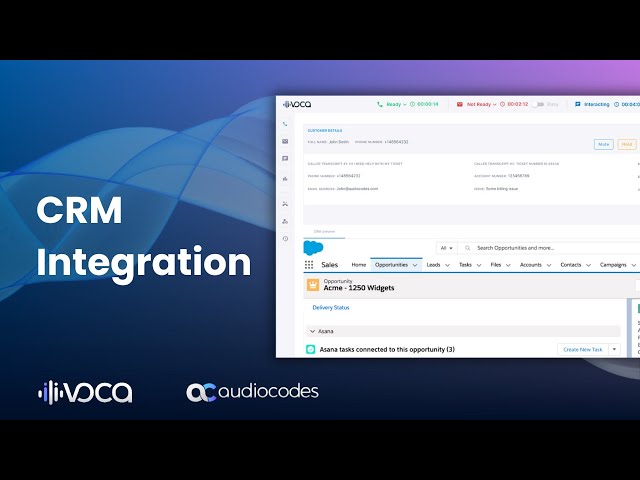640x480 pixels.
Task: Click the AudioCodes logo at the bottom
Action: point(252,392)
